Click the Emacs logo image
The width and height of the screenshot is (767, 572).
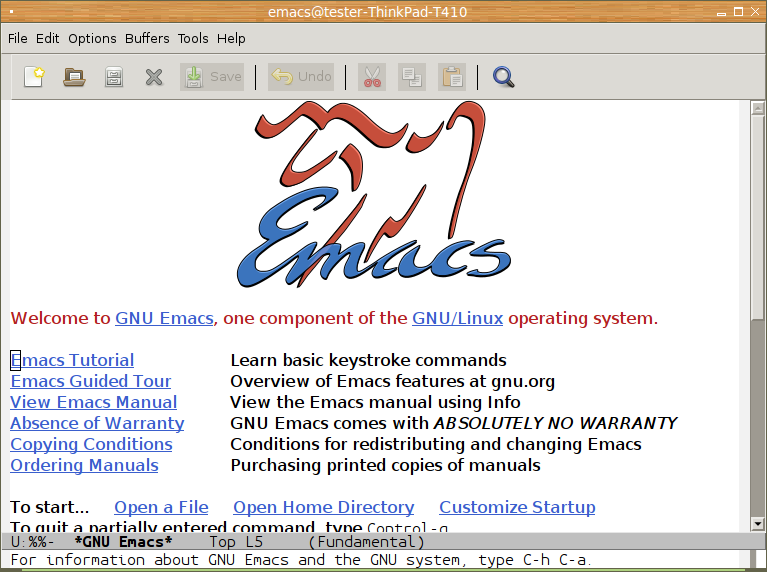pos(374,195)
